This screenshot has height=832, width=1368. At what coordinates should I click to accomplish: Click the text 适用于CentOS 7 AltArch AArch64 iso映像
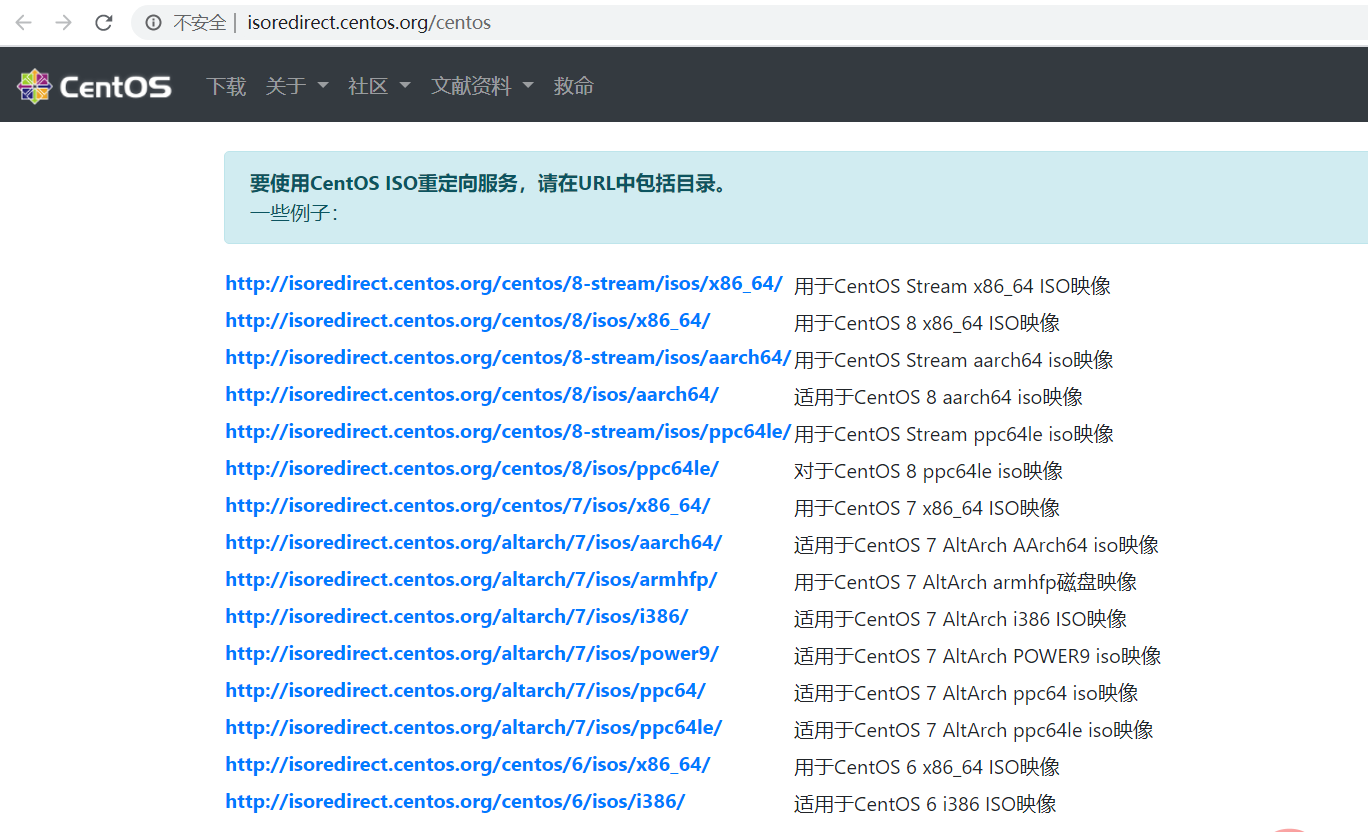976,545
